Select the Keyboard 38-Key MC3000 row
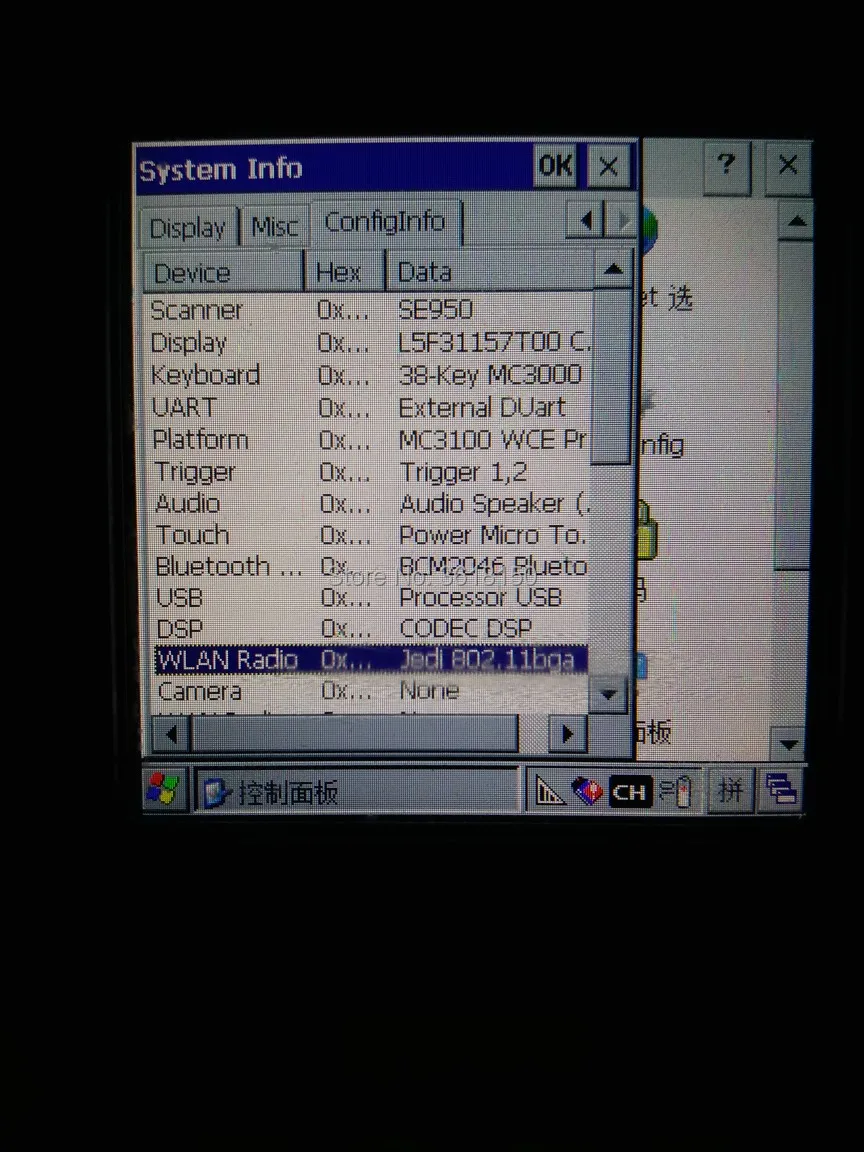 369,375
